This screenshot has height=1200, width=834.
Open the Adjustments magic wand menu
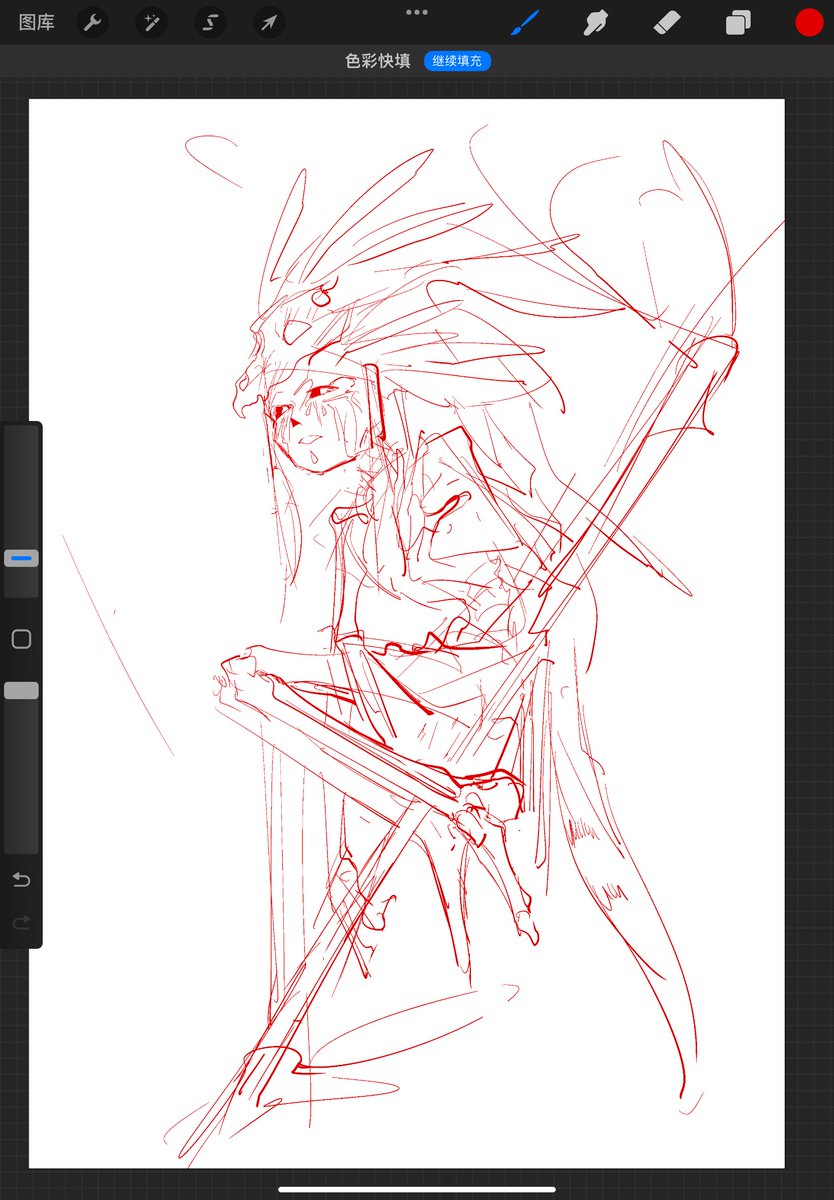tap(151, 22)
